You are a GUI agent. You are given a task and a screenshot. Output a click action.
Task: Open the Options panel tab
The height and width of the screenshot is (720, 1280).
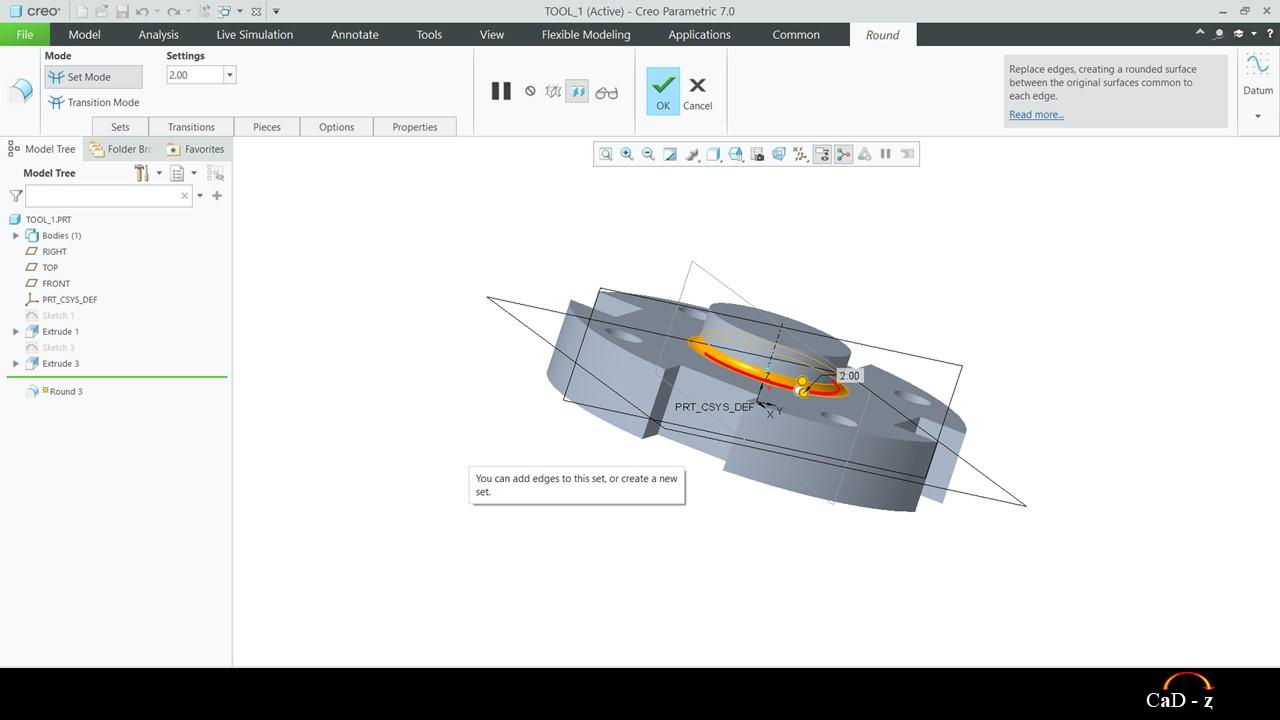(x=336, y=127)
